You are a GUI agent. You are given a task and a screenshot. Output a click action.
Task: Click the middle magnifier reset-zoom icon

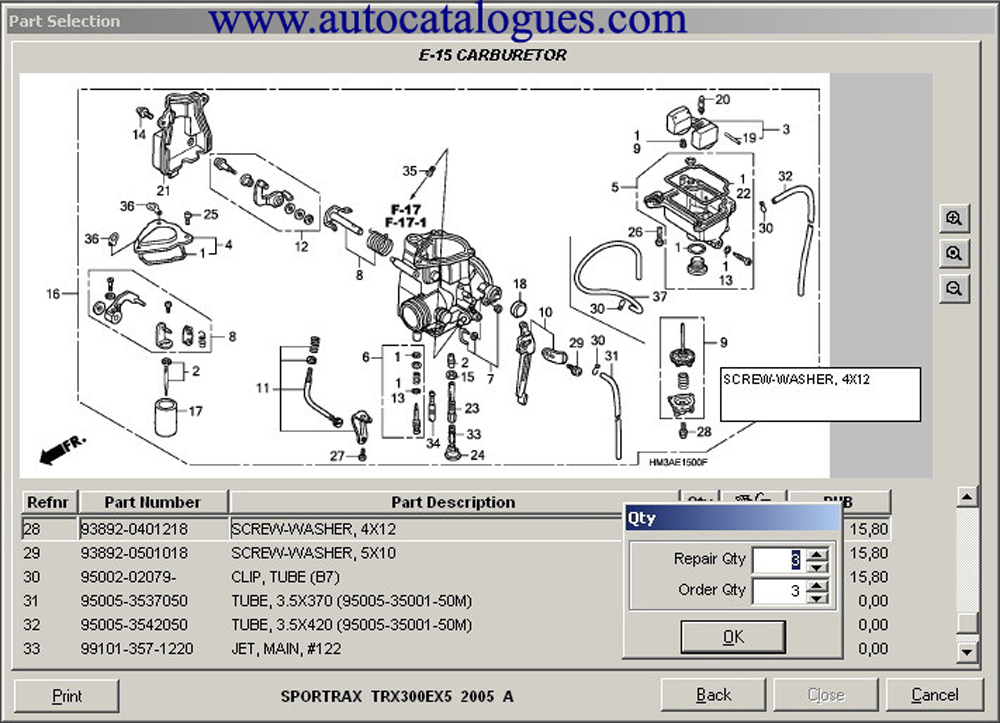pos(955,254)
